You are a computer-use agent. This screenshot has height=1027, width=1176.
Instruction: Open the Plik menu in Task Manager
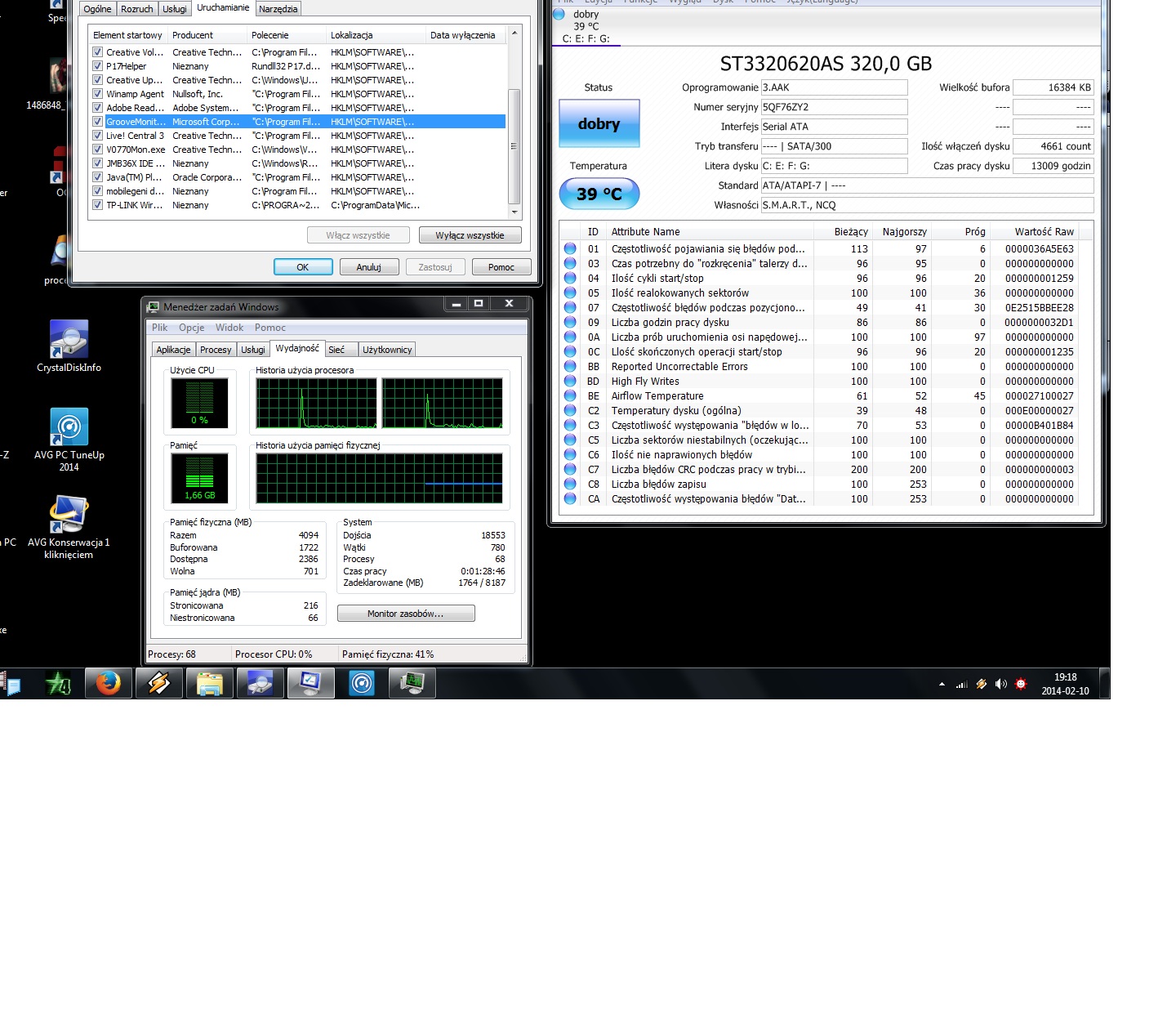pyautogui.click(x=159, y=328)
